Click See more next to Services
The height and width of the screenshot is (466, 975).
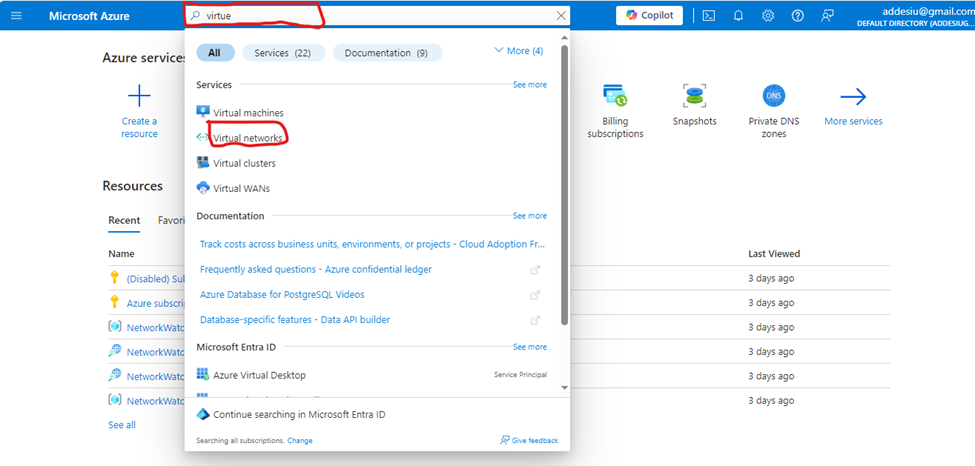tap(530, 85)
